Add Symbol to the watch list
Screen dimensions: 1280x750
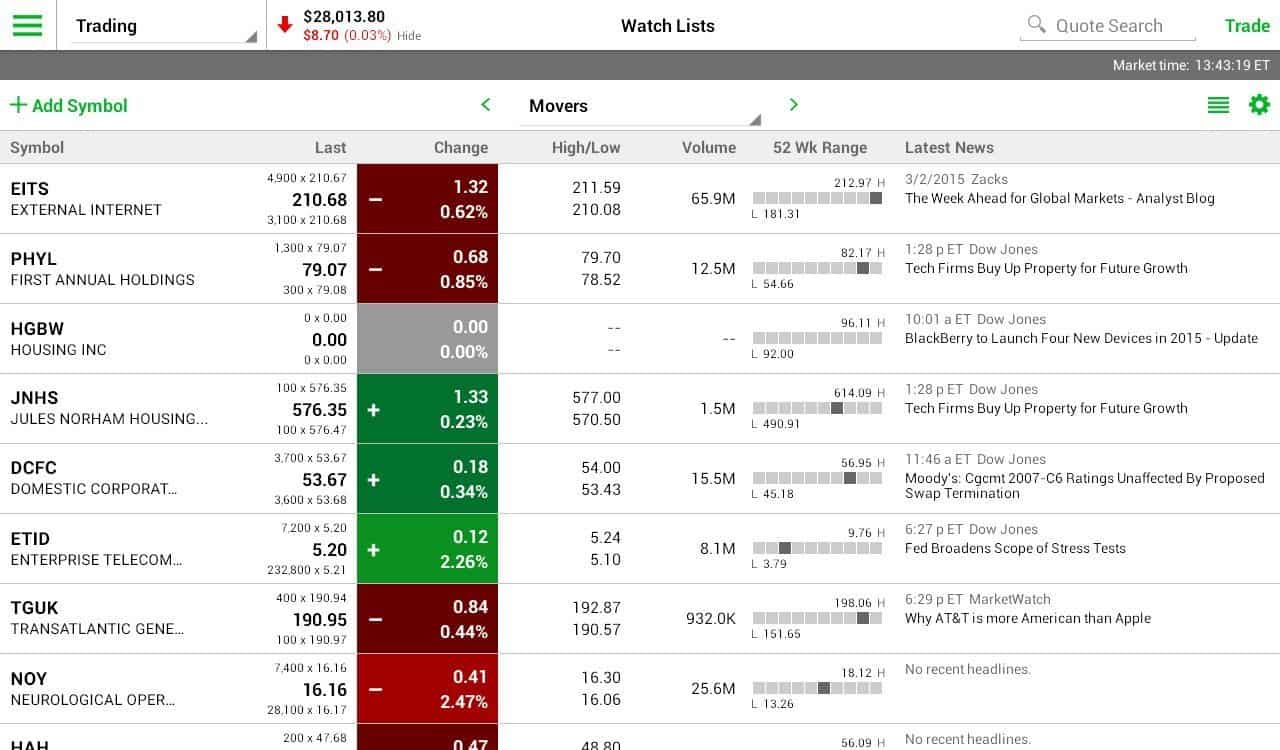pyautogui.click(x=69, y=105)
